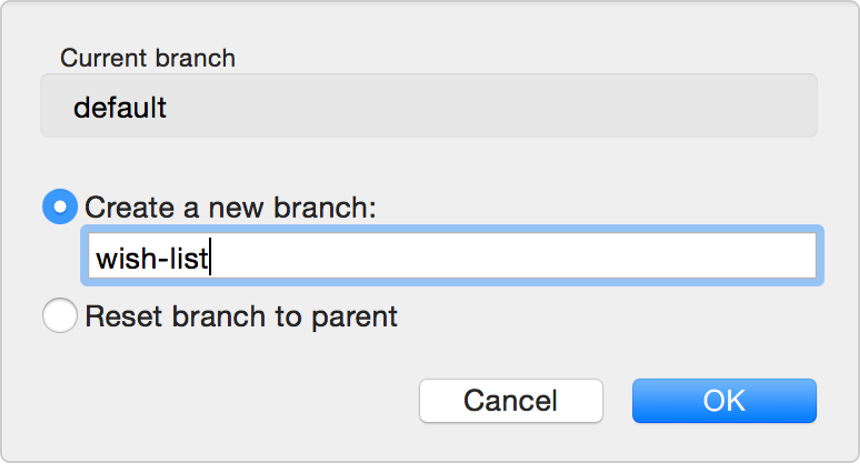Image resolution: width=860 pixels, height=464 pixels.
Task: Click the blue selected radio dot
Action: [59, 207]
